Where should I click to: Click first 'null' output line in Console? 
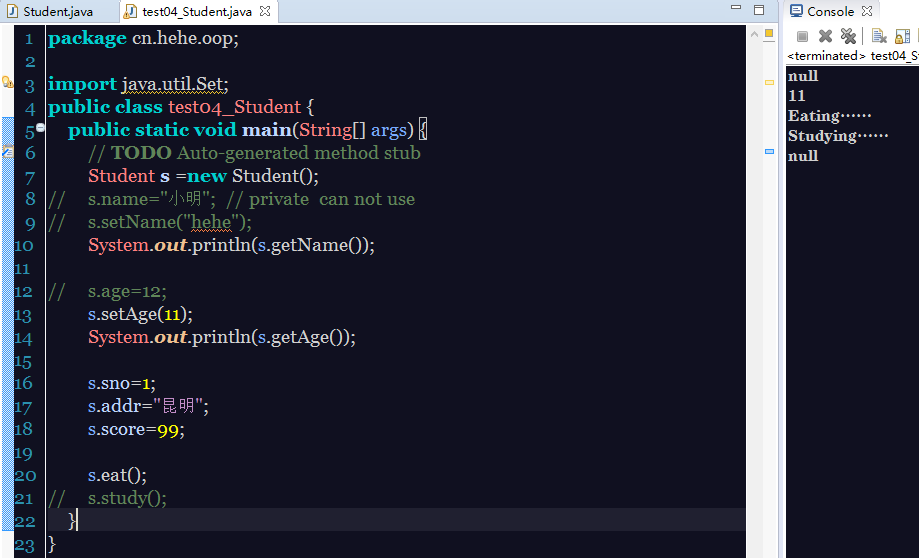(803, 76)
